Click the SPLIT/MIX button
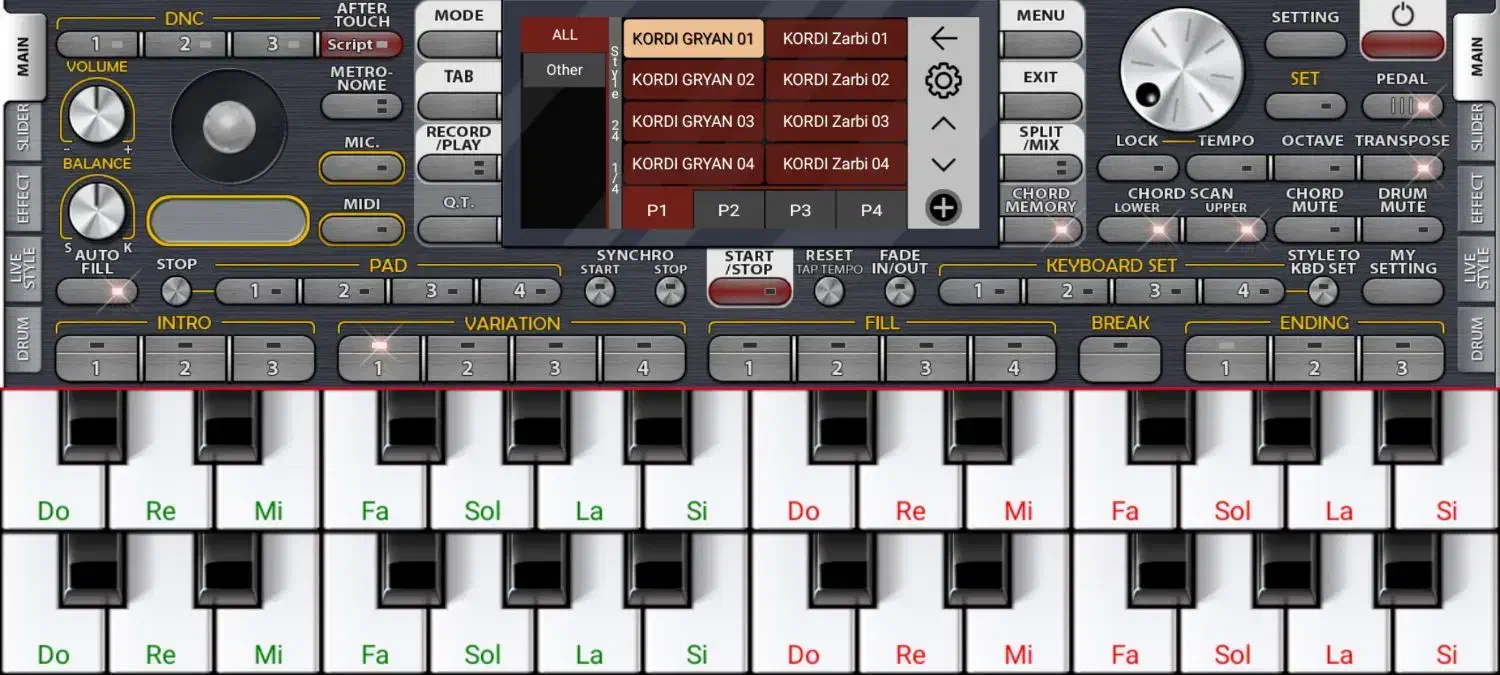This screenshot has height=675, width=1500. click(1041, 168)
